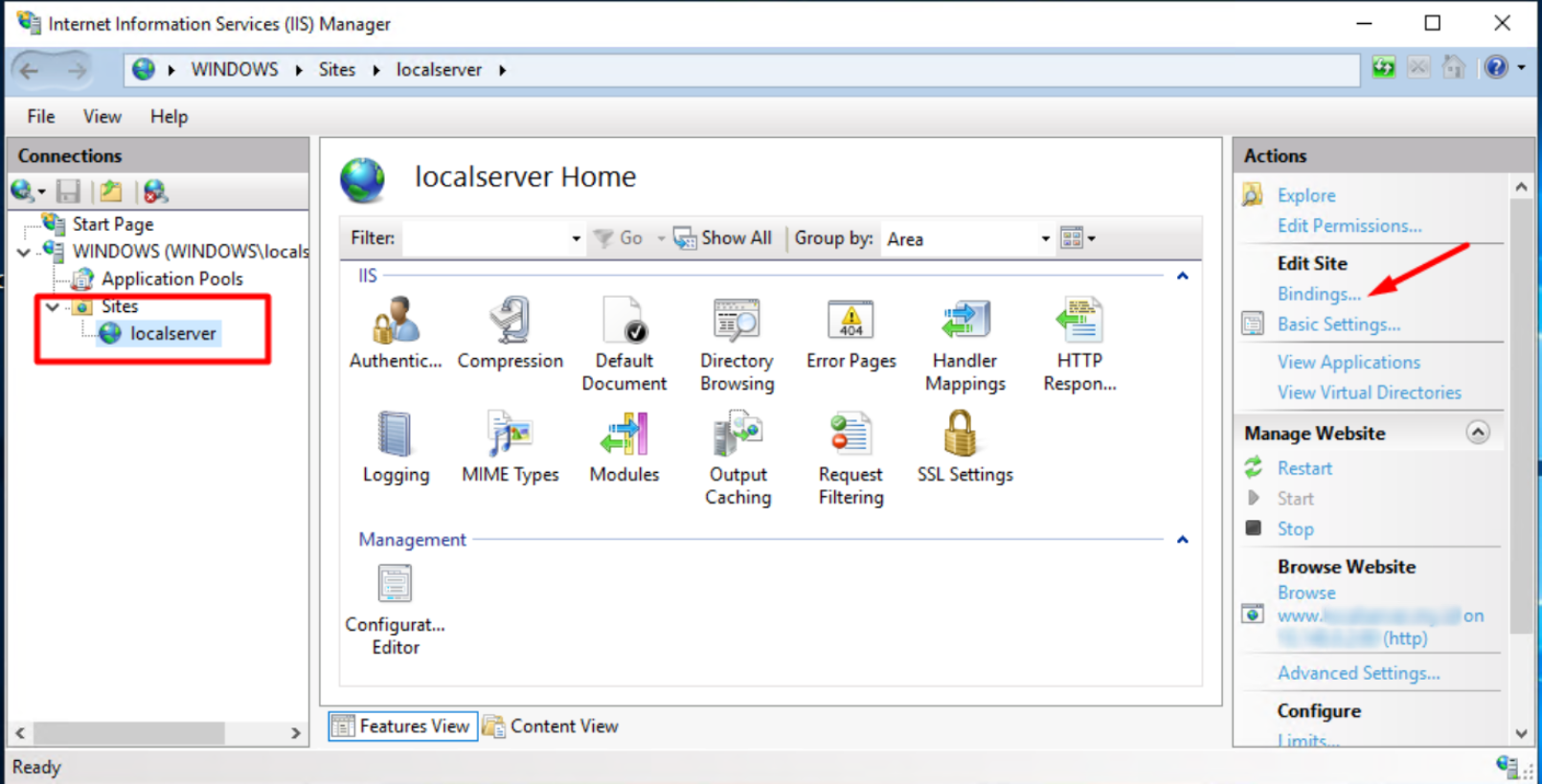Open the Logging feature
The width and height of the screenshot is (1542, 784).
(x=396, y=447)
